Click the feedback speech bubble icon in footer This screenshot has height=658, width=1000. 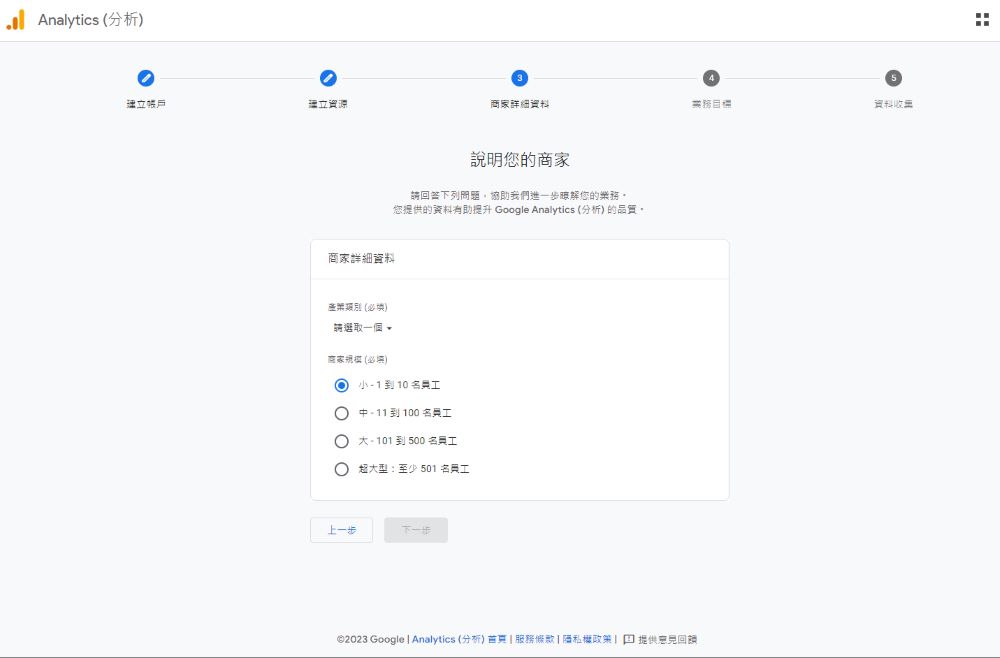click(x=629, y=640)
